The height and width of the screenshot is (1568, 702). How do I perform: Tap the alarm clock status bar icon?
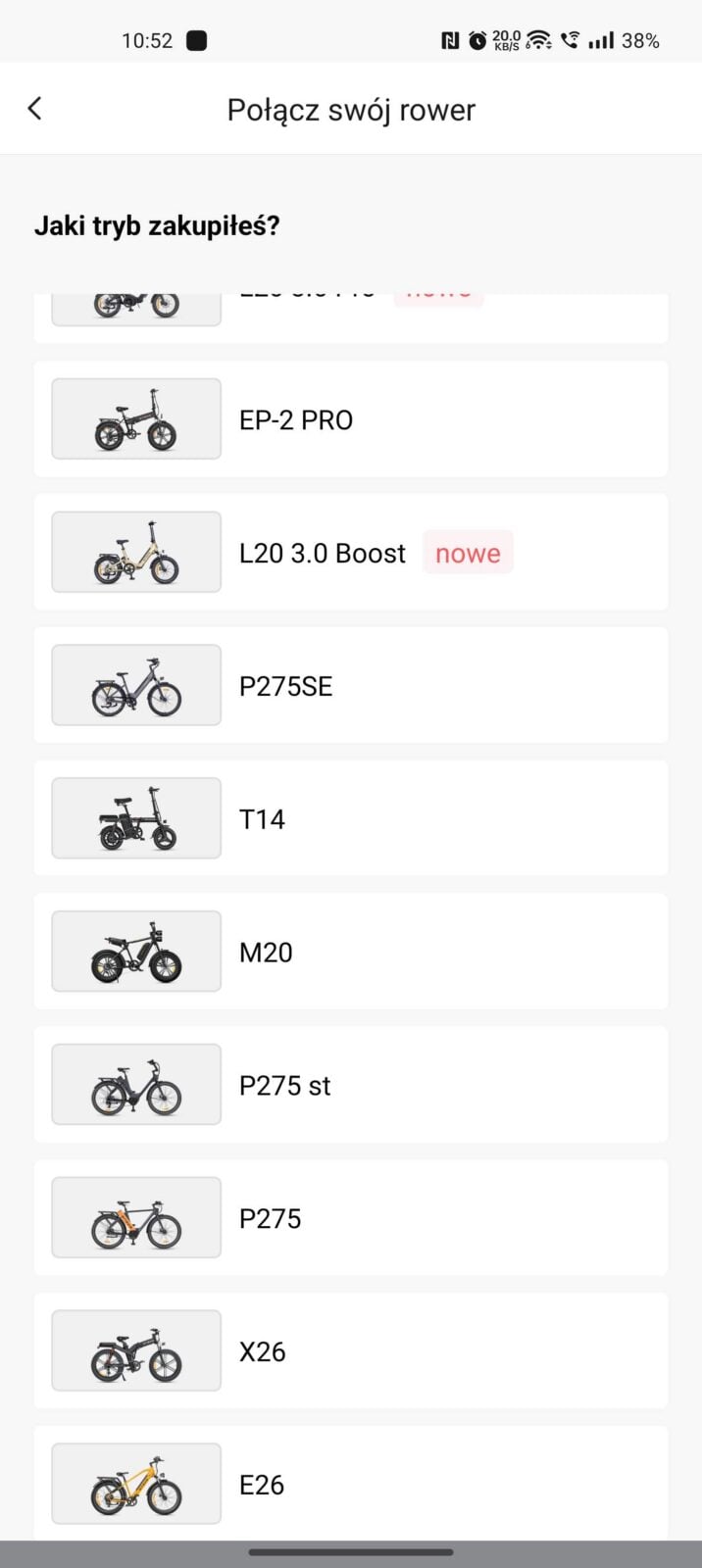[477, 40]
